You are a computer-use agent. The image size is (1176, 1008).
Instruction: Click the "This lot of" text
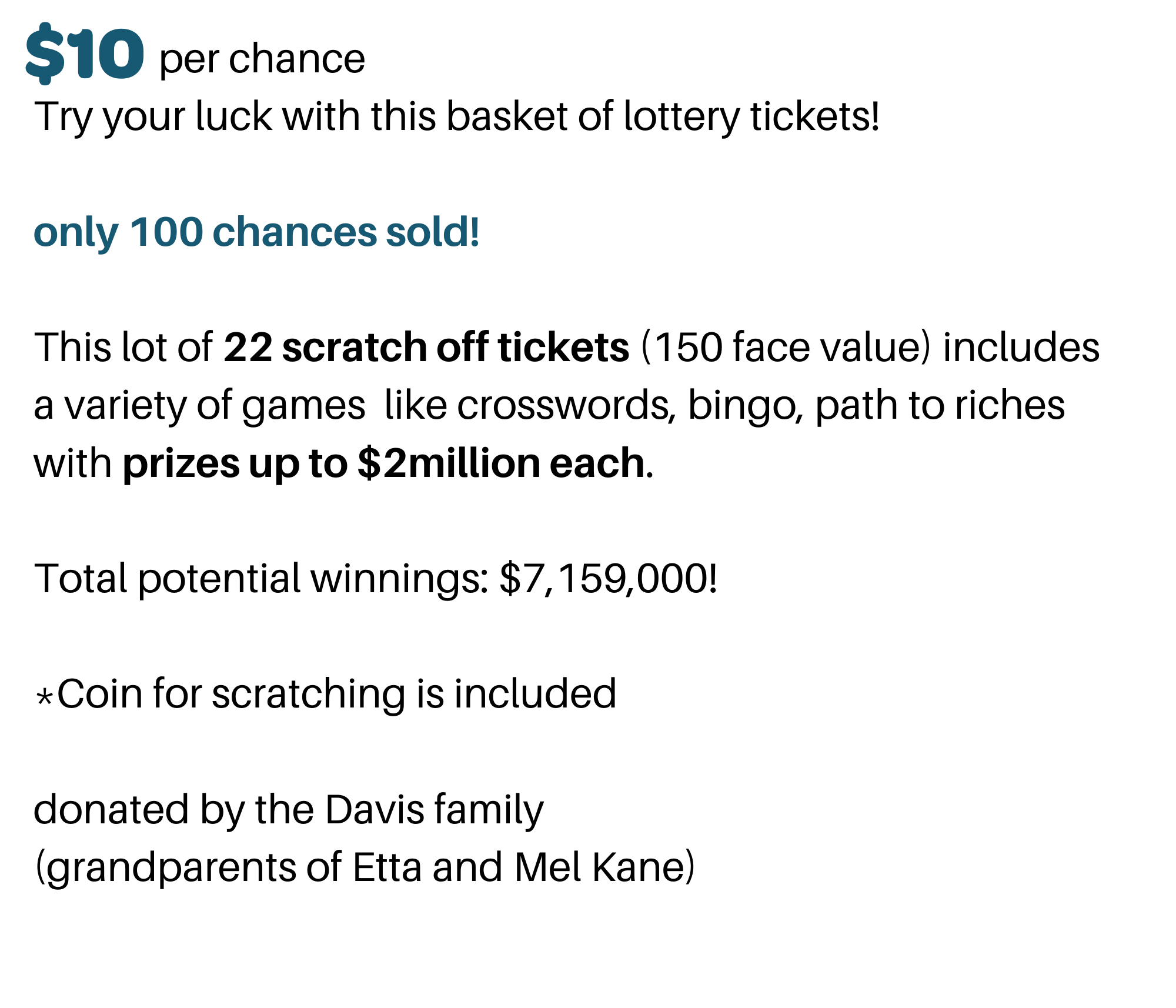(122, 347)
